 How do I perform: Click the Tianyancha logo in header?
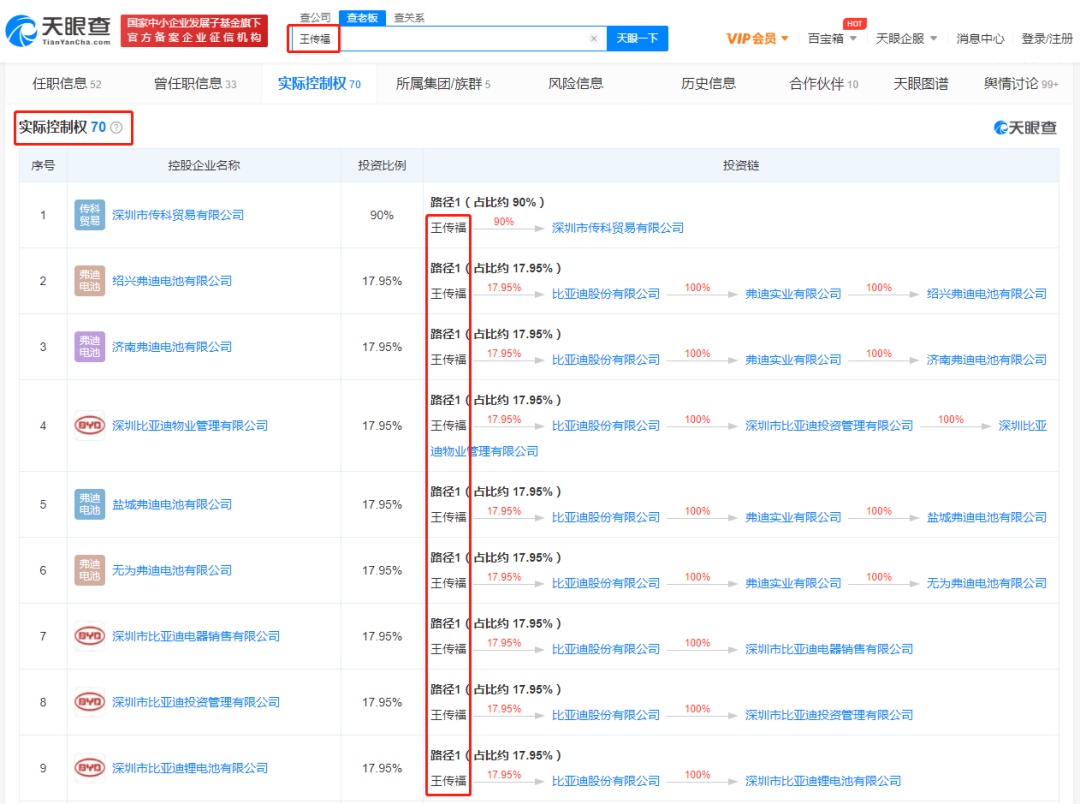pyautogui.click(x=58, y=31)
